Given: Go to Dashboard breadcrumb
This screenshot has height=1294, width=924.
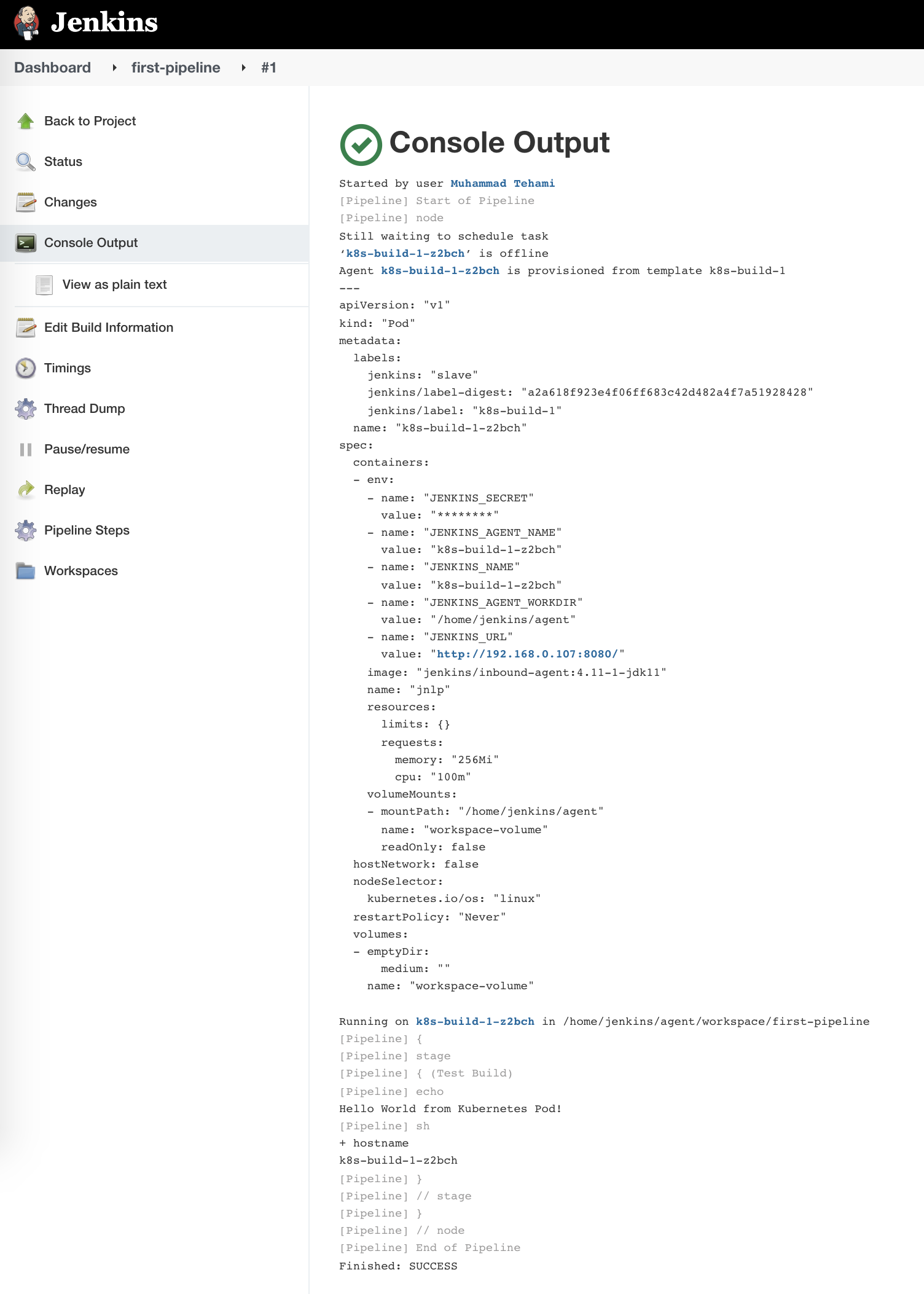Looking at the screenshot, I should point(53,68).
